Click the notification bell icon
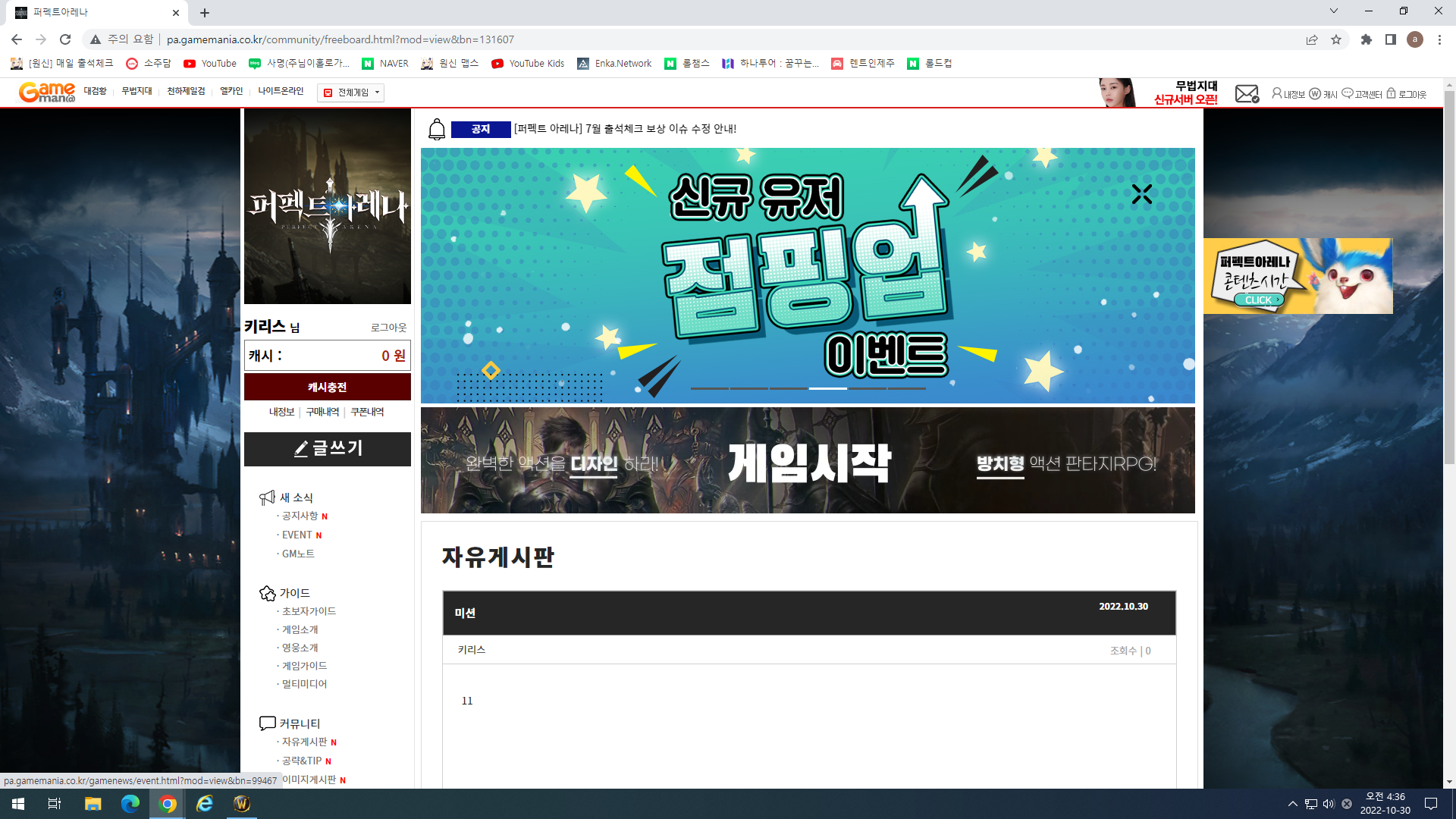 tap(437, 130)
